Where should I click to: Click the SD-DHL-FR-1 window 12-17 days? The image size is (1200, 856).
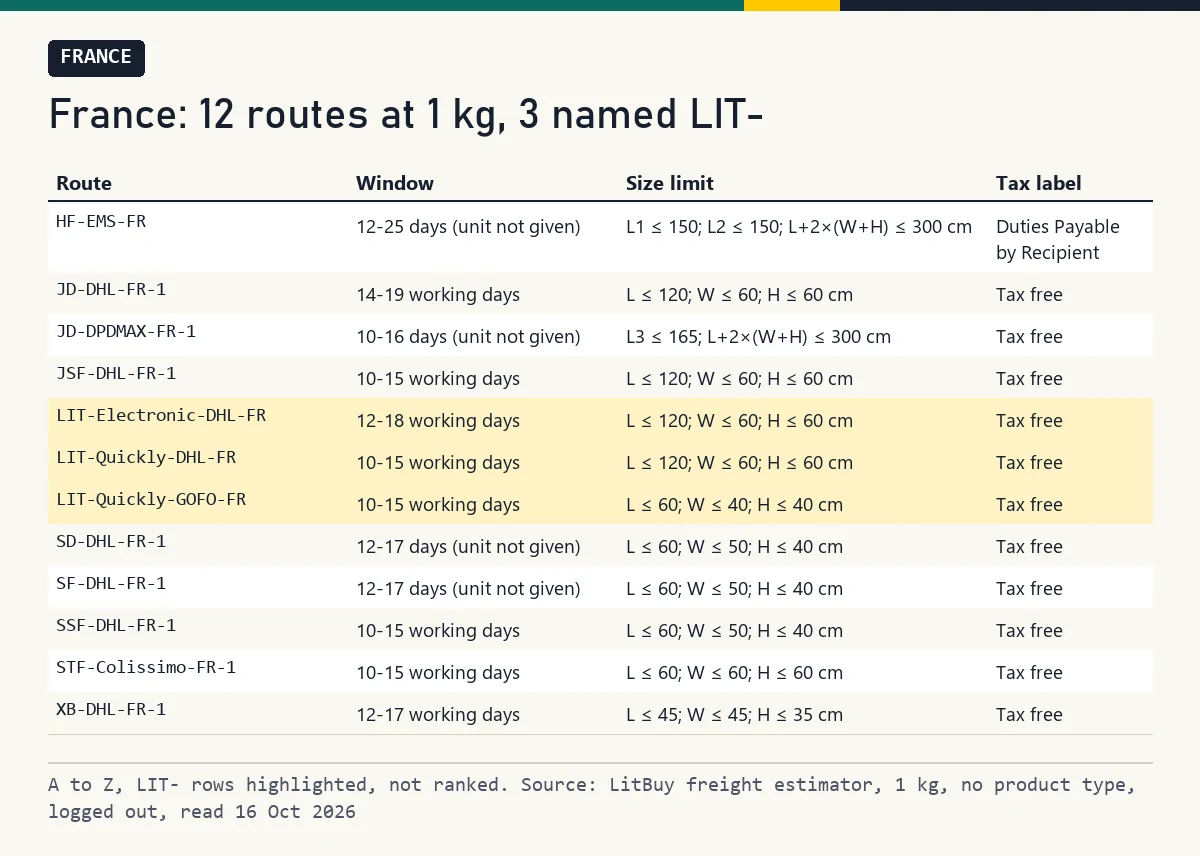468,547
